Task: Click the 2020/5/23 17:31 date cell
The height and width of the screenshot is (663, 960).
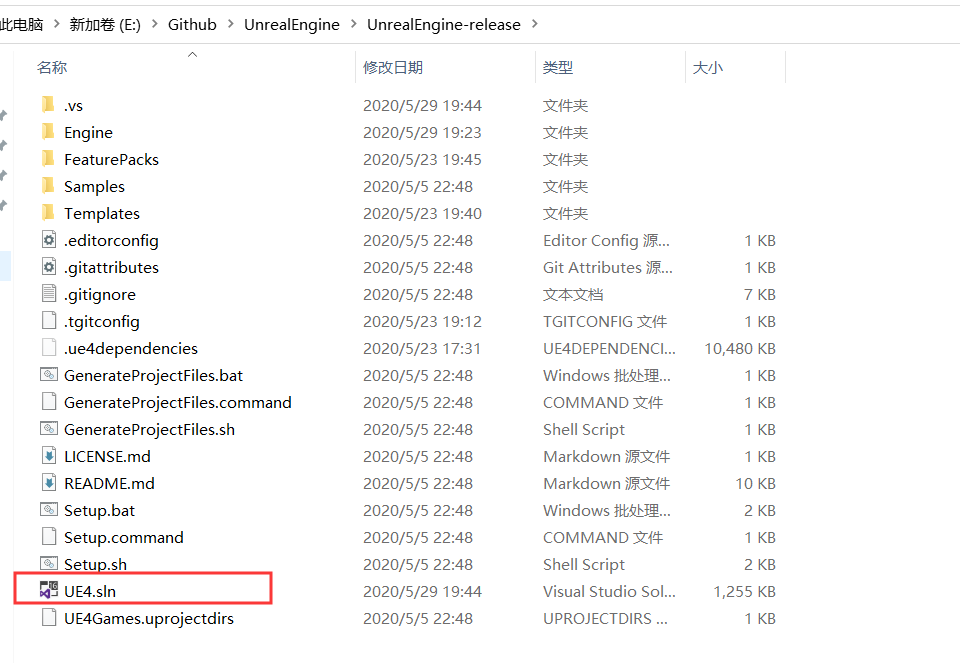Action: (x=422, y=348)
